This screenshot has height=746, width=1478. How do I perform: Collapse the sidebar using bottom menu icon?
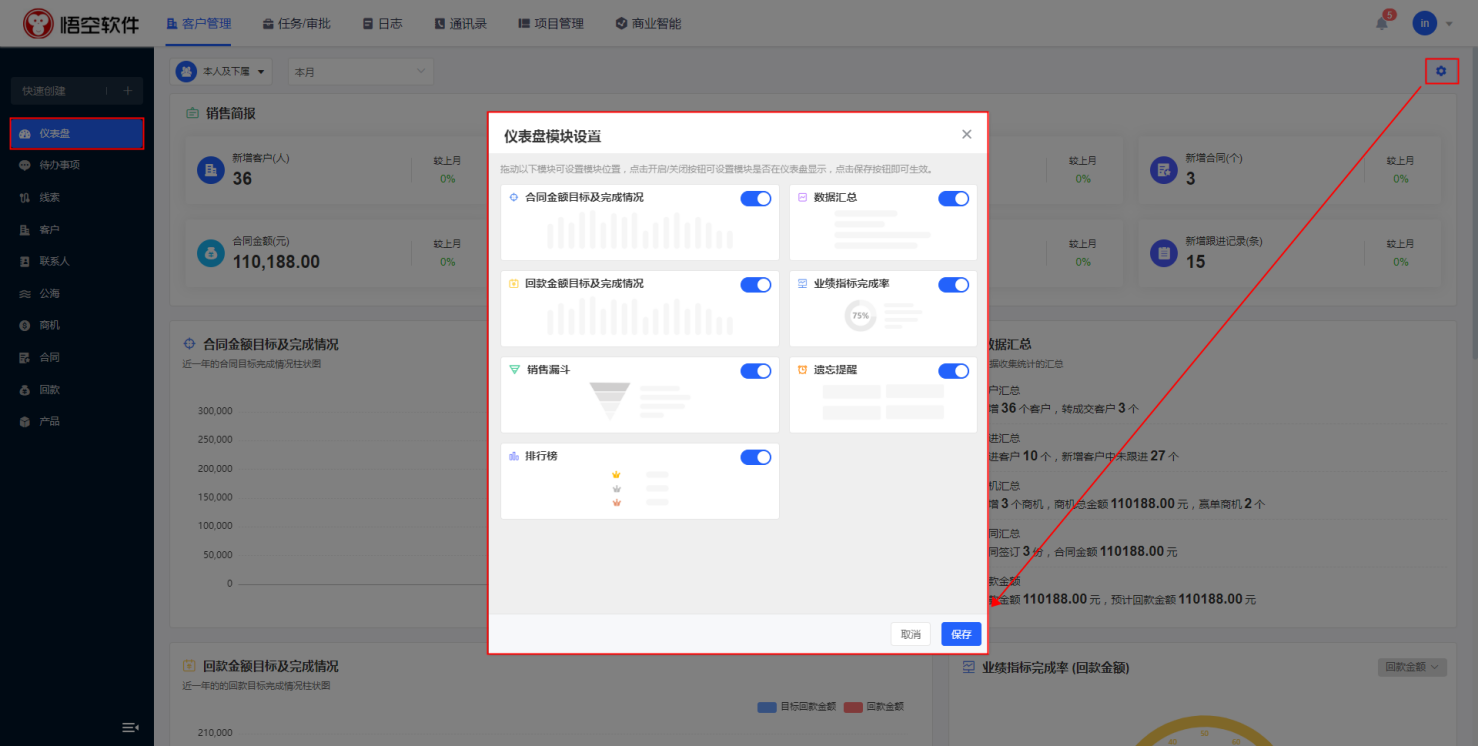tap(130, 727)
